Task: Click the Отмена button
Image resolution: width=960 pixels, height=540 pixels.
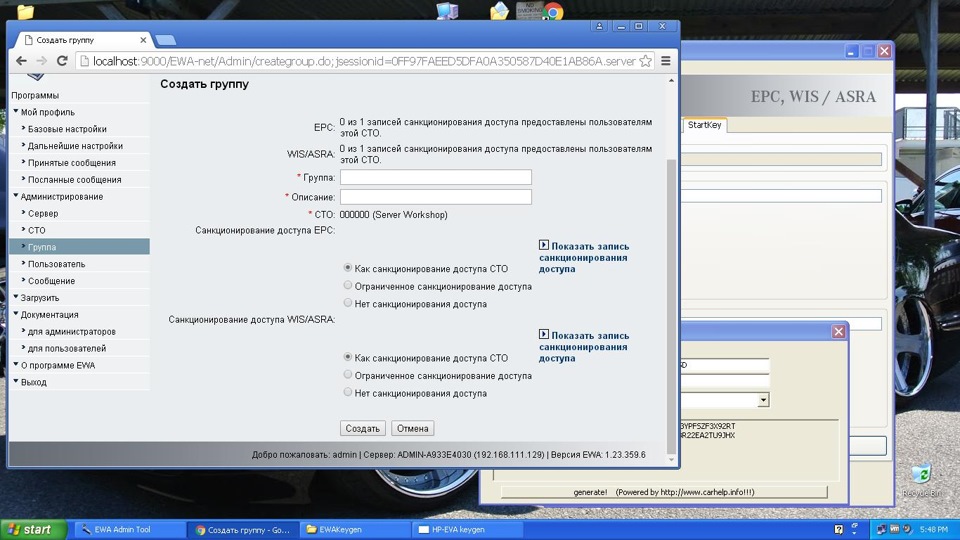Action: pyautogui.click(x=413, y=429)
